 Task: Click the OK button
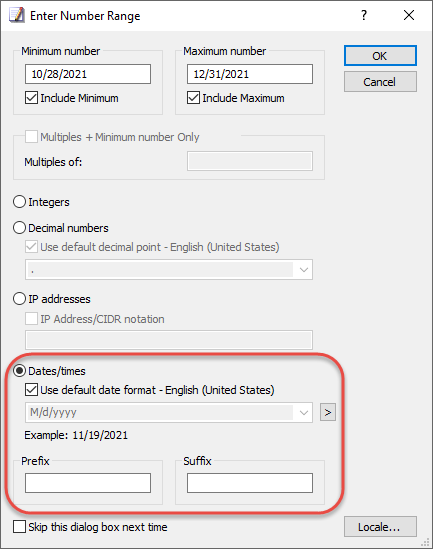pyautogui.click(x=380, y=56)
